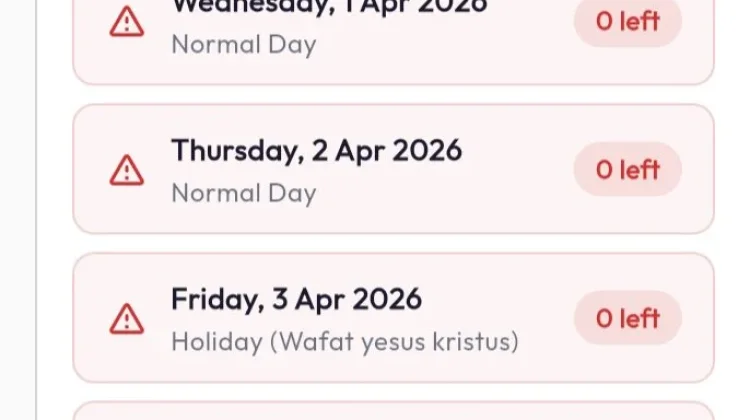Open the Thursday 2 Apr card background
This screenshot has height=420, width=750.
[x=393, y=169]
